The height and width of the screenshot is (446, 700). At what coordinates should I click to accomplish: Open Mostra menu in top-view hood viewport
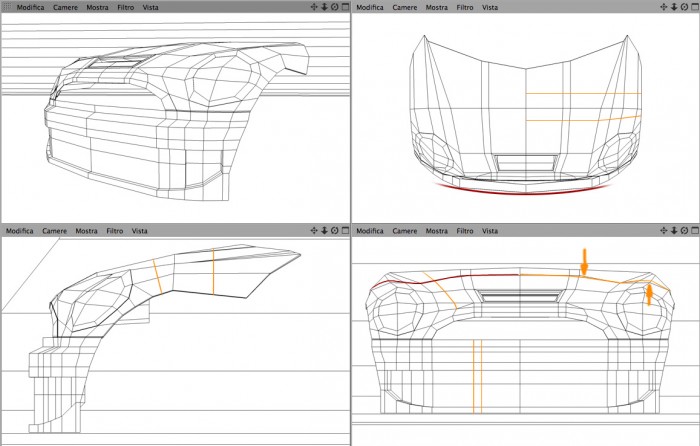coord(437,8)
